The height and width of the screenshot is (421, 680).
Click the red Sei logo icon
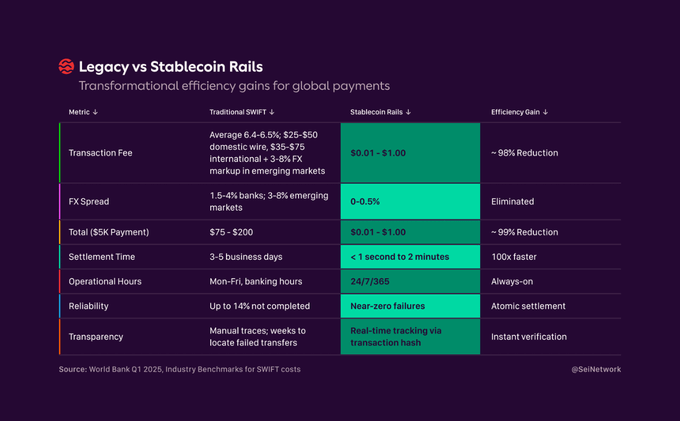click(x=67, y=67)
